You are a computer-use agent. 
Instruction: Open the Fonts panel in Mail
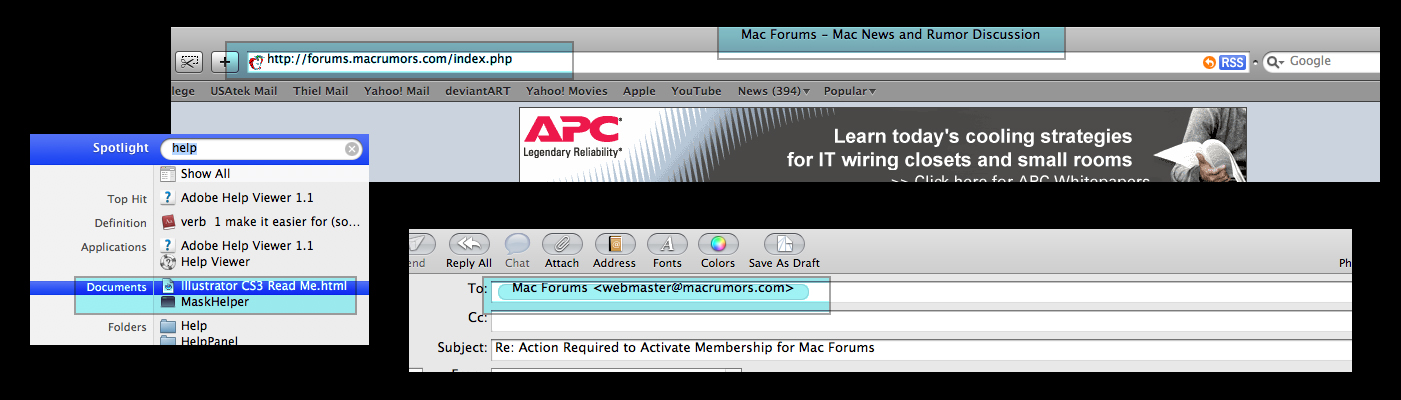[x=667, y=251]
